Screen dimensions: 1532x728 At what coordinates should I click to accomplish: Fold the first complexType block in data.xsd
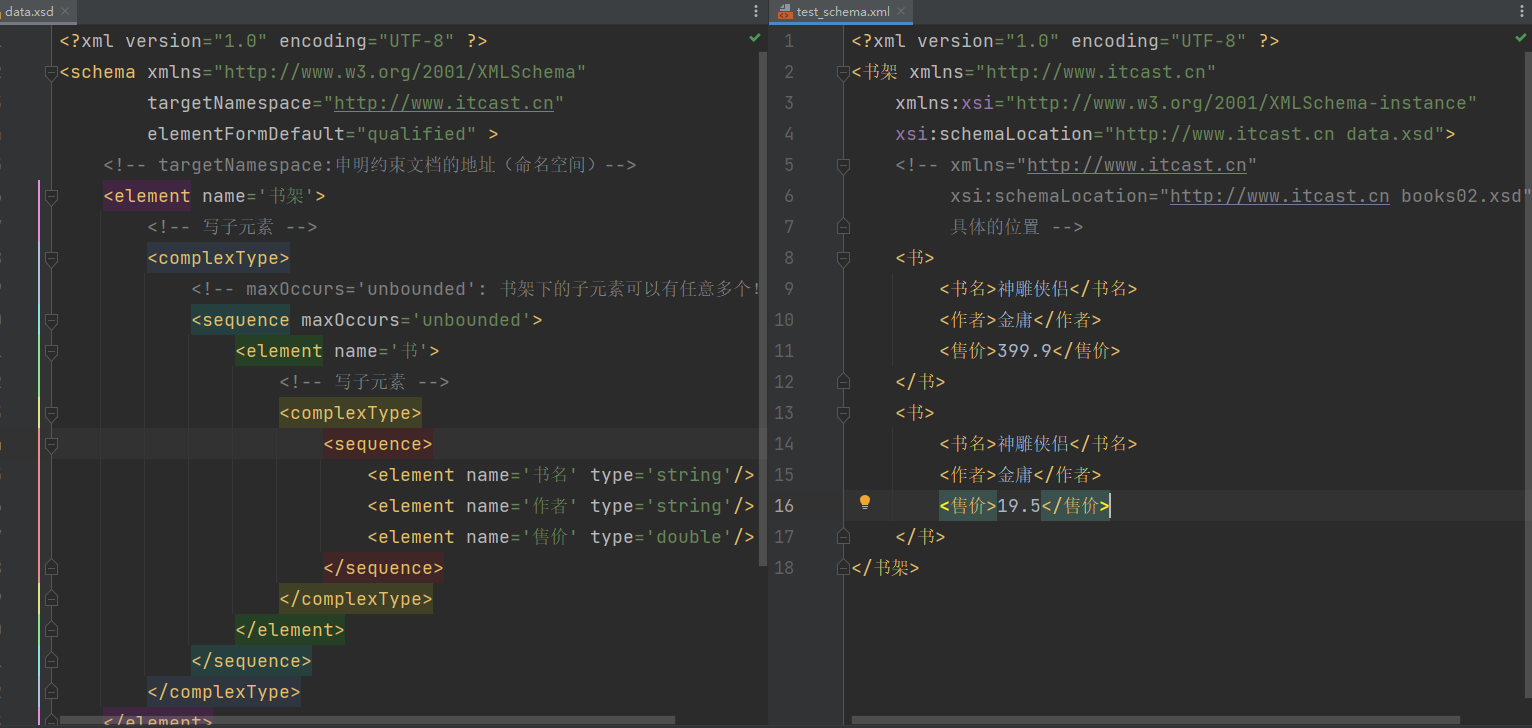(51, 258)
